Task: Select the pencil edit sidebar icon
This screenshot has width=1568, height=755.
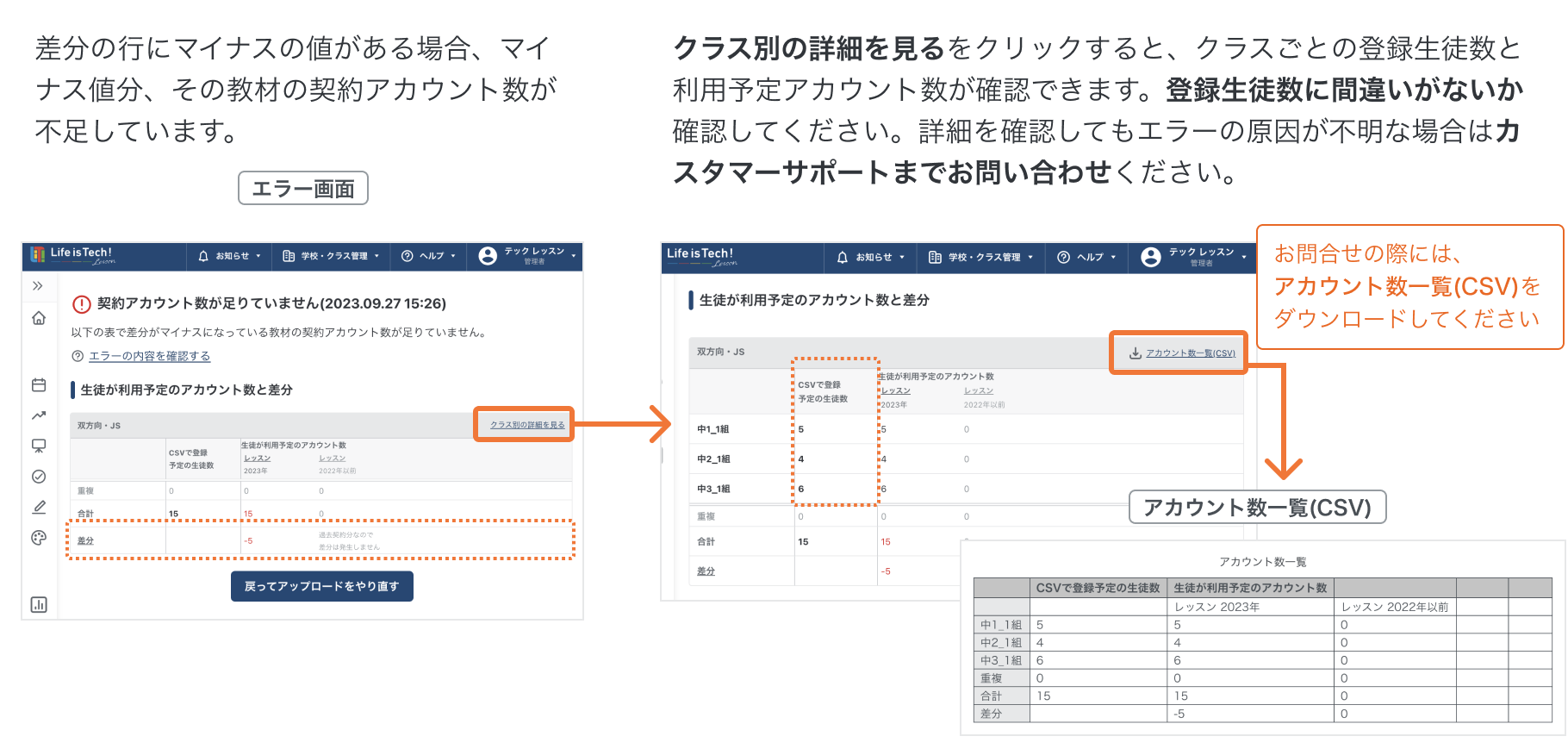Action: click(39, 508)
